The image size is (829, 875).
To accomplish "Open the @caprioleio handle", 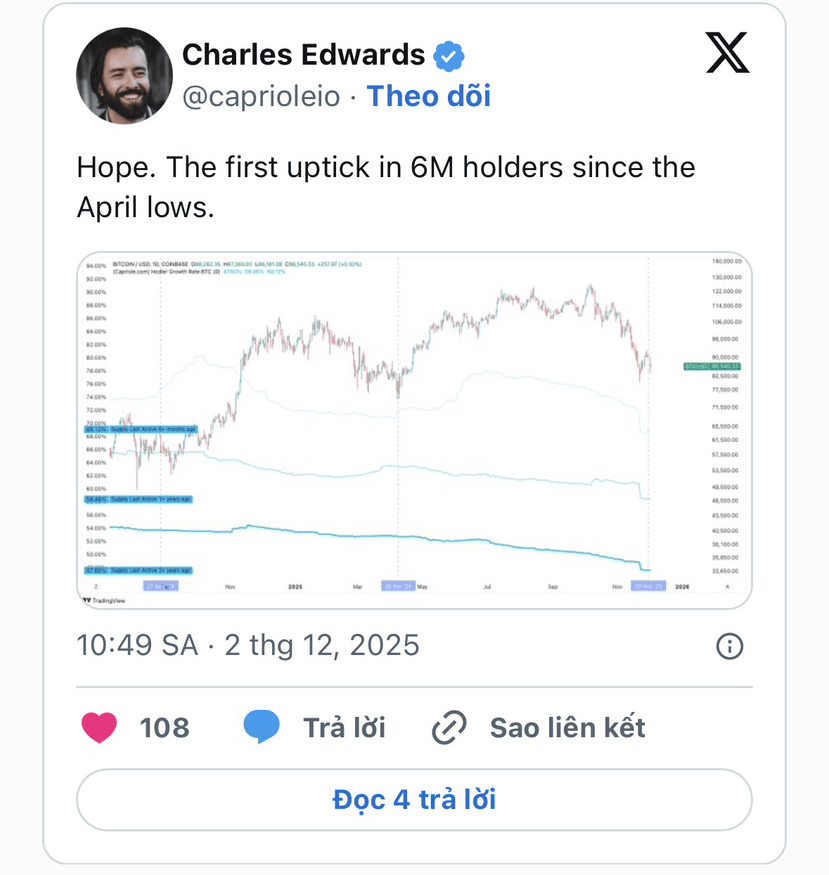I will pos(261,97).
